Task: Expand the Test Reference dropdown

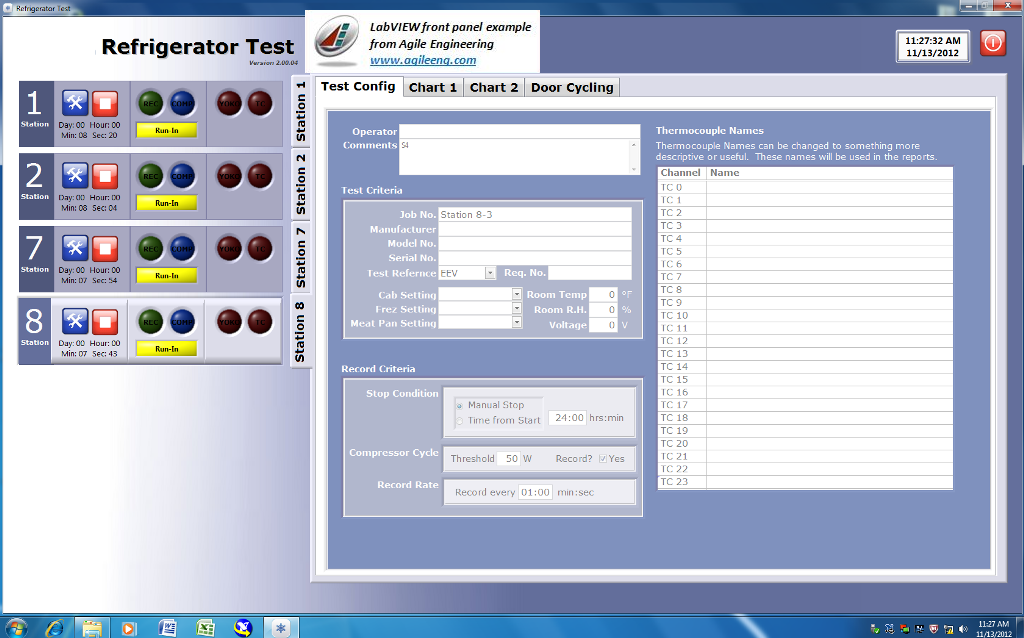Action: coord(490,273)
